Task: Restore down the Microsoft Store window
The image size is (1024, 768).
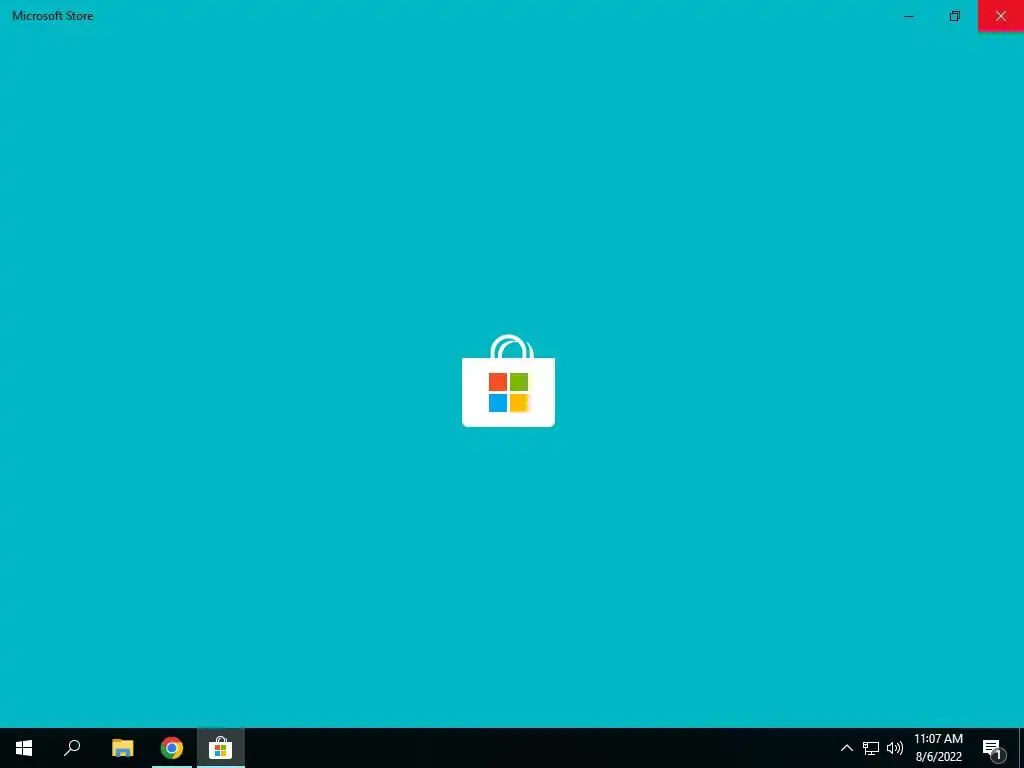Action: 955,16
